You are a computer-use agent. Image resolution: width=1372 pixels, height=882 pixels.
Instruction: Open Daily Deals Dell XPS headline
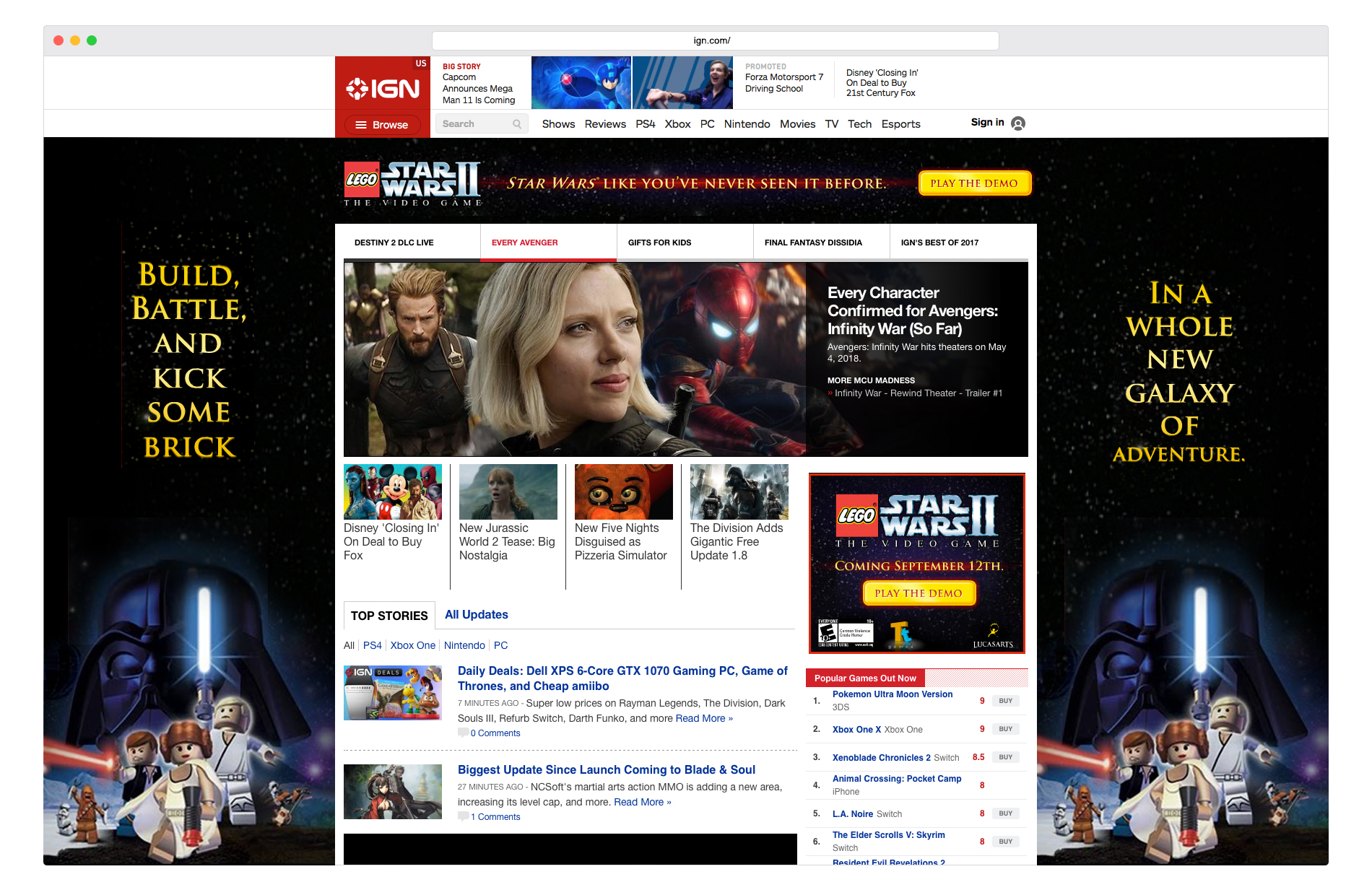coord(622,678)
